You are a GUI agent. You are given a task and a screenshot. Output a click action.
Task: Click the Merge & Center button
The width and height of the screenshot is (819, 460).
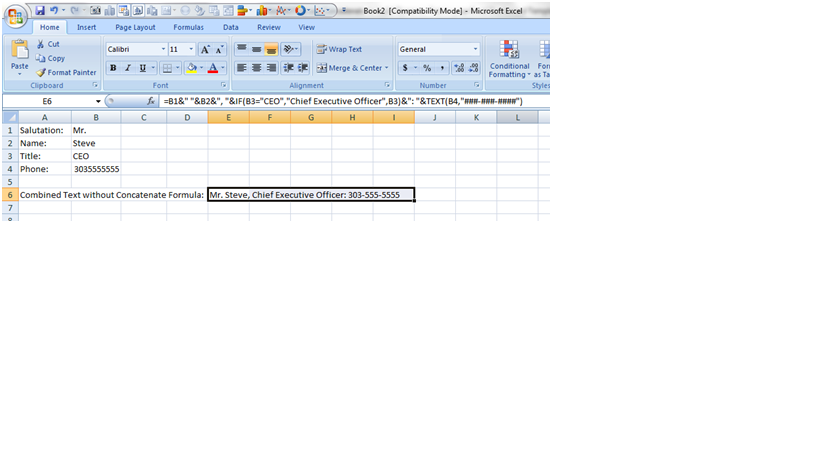tap(351, 68)
